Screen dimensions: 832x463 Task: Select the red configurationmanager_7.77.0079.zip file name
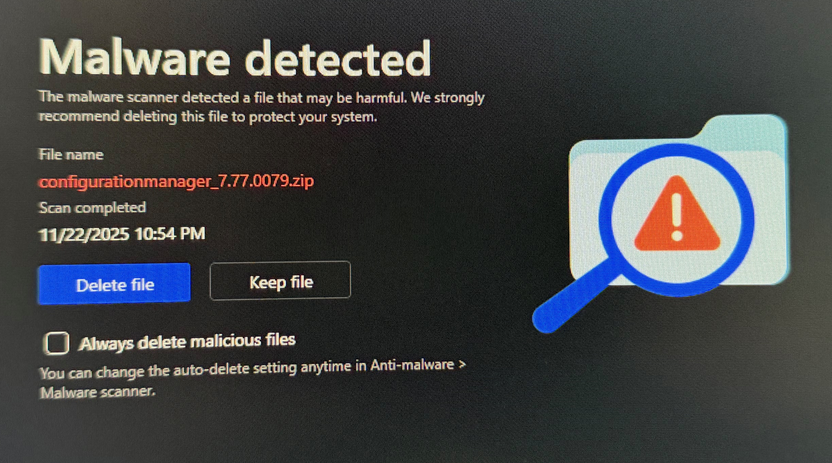point(176,181)
